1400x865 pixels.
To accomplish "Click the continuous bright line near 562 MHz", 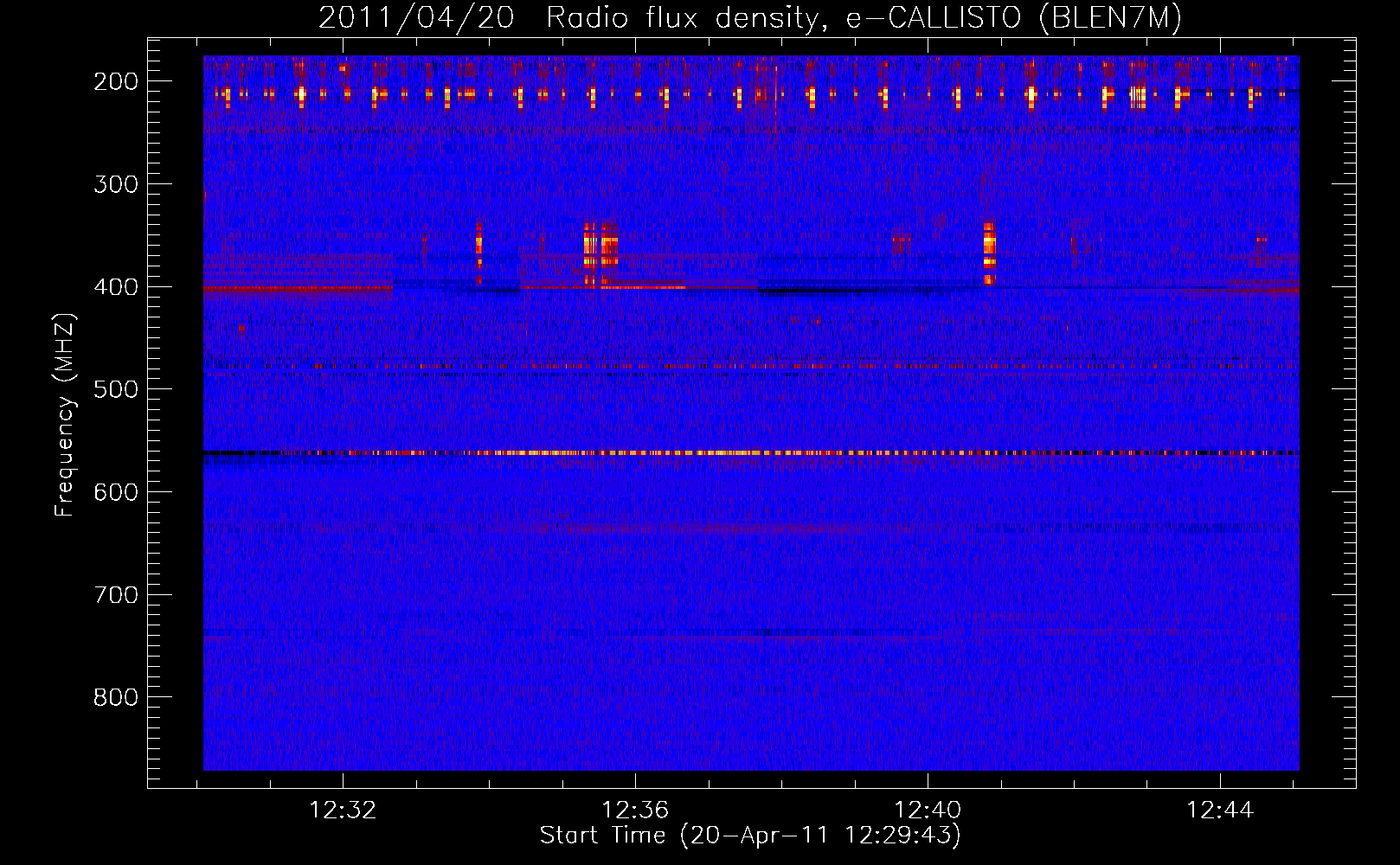I will 751,452.
